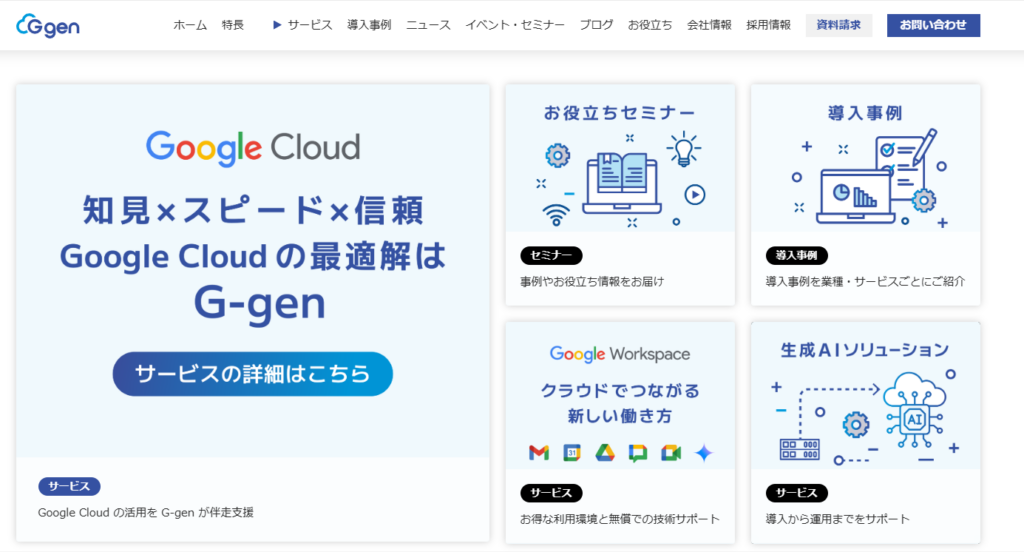
Task: Click the Google Drive icon
Action: [x=605, y=453]
